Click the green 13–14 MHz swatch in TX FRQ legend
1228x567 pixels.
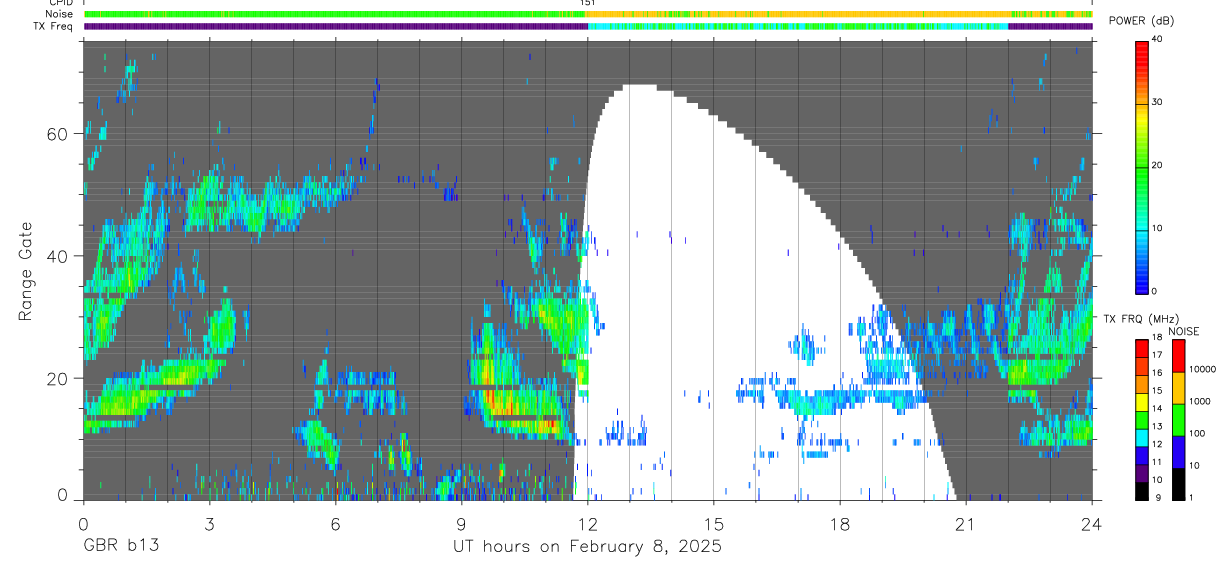pyautogui.click(x=1143, y=420)
